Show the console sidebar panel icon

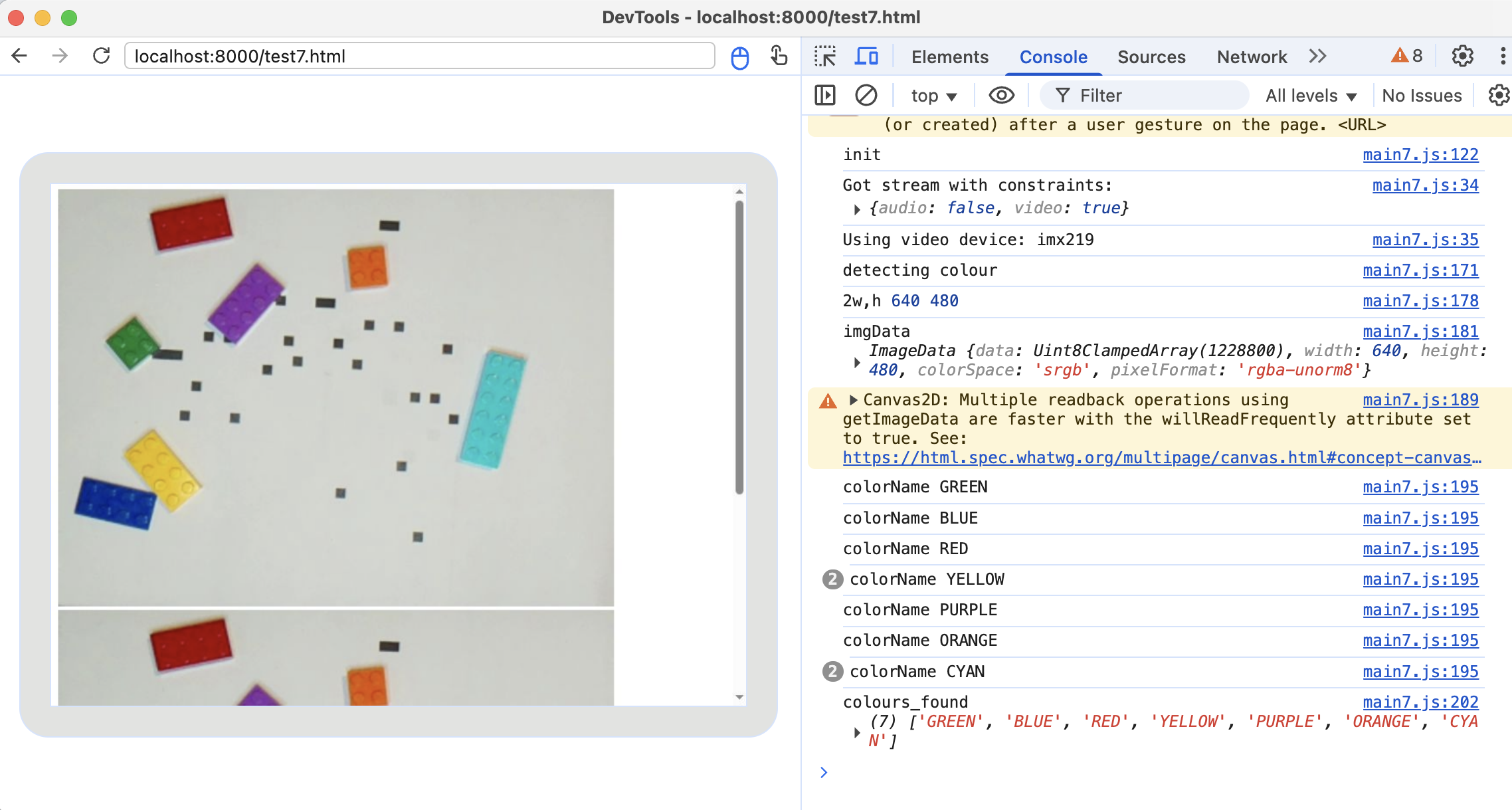pyautogui.click(x=825, y=95)
